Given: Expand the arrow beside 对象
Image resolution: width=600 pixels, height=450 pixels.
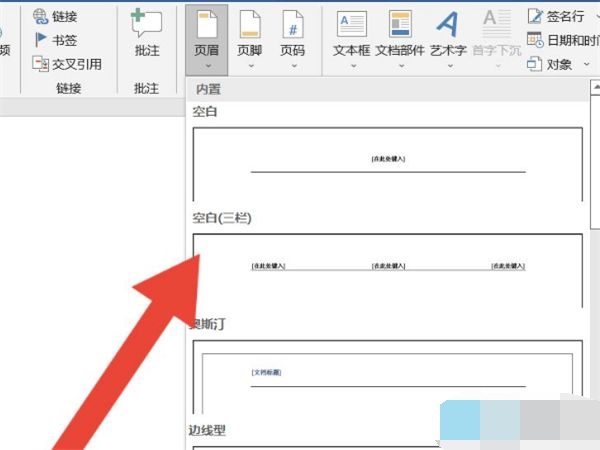Looking at the screenshot, I should pos(581,64).
